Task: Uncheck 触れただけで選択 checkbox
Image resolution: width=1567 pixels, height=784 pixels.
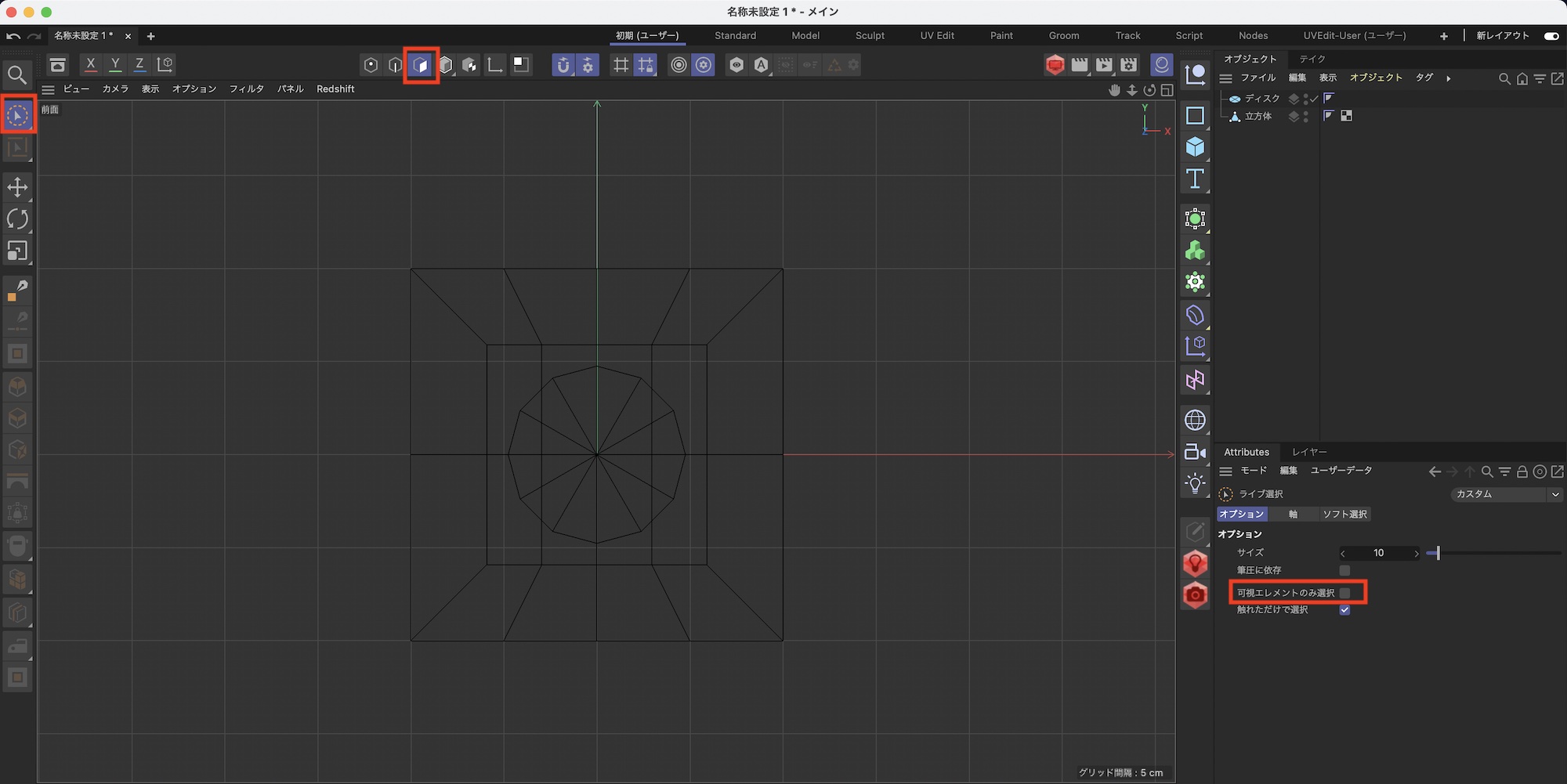Action: [x=1344, y=610]
